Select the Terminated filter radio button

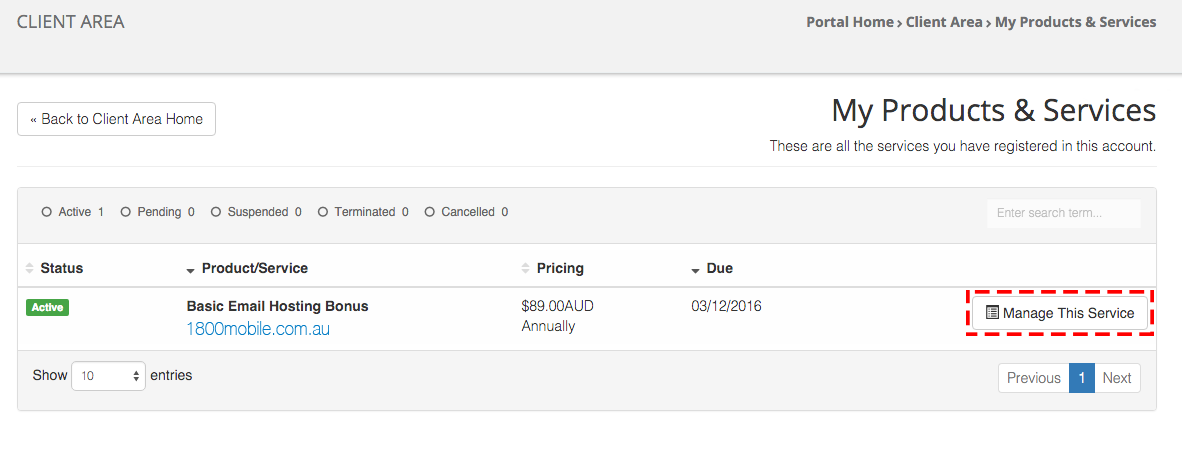click(323, 213)
